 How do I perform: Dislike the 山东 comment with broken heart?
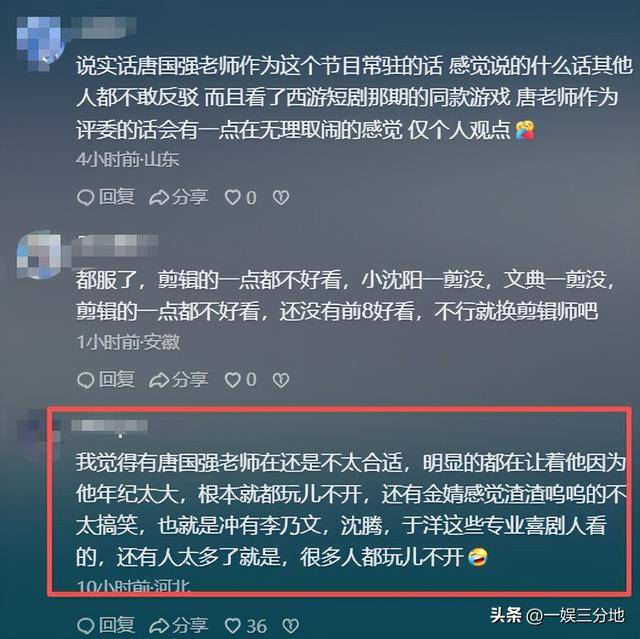(x=281, y=198)
